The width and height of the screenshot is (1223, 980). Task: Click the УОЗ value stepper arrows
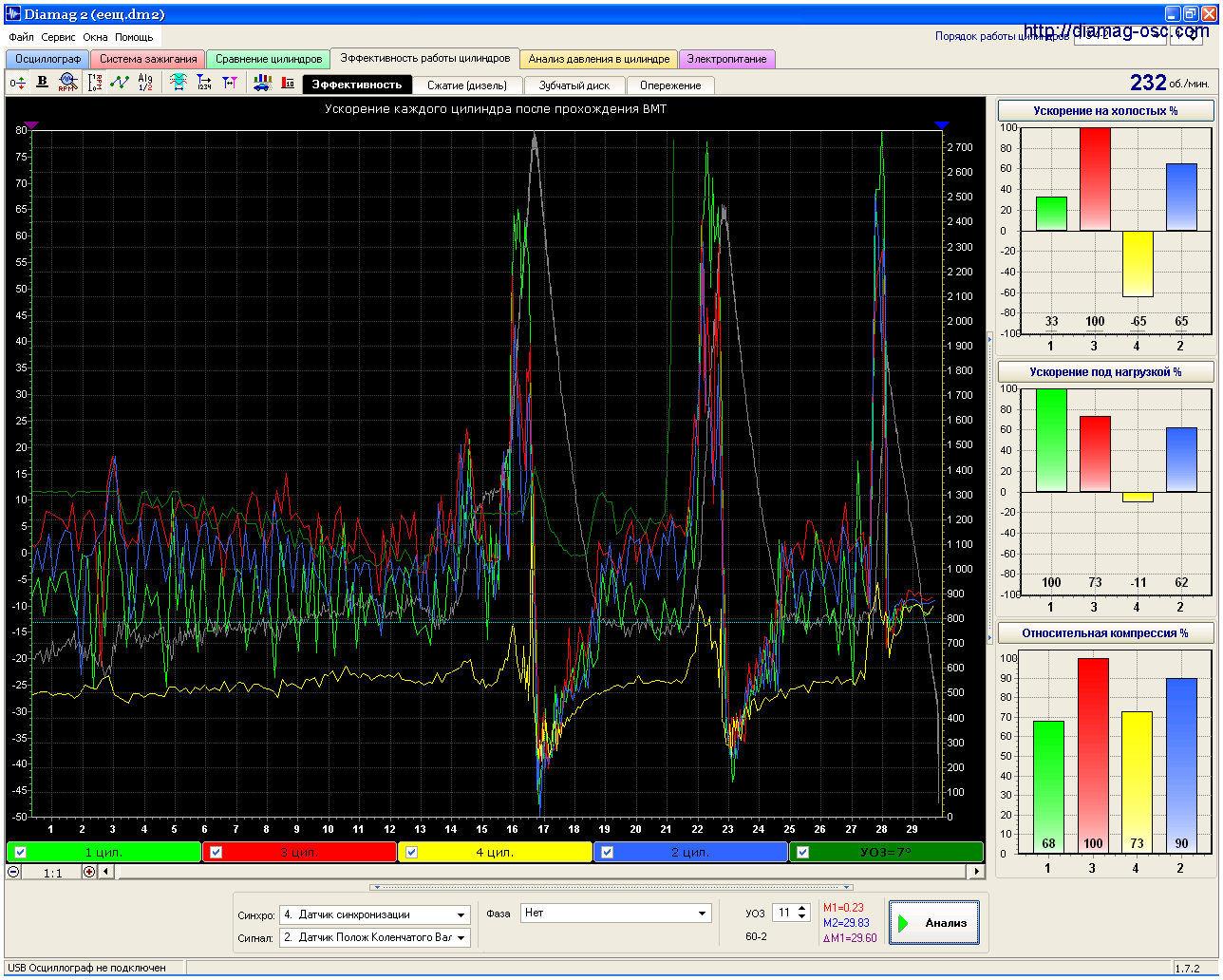[802, 913]
